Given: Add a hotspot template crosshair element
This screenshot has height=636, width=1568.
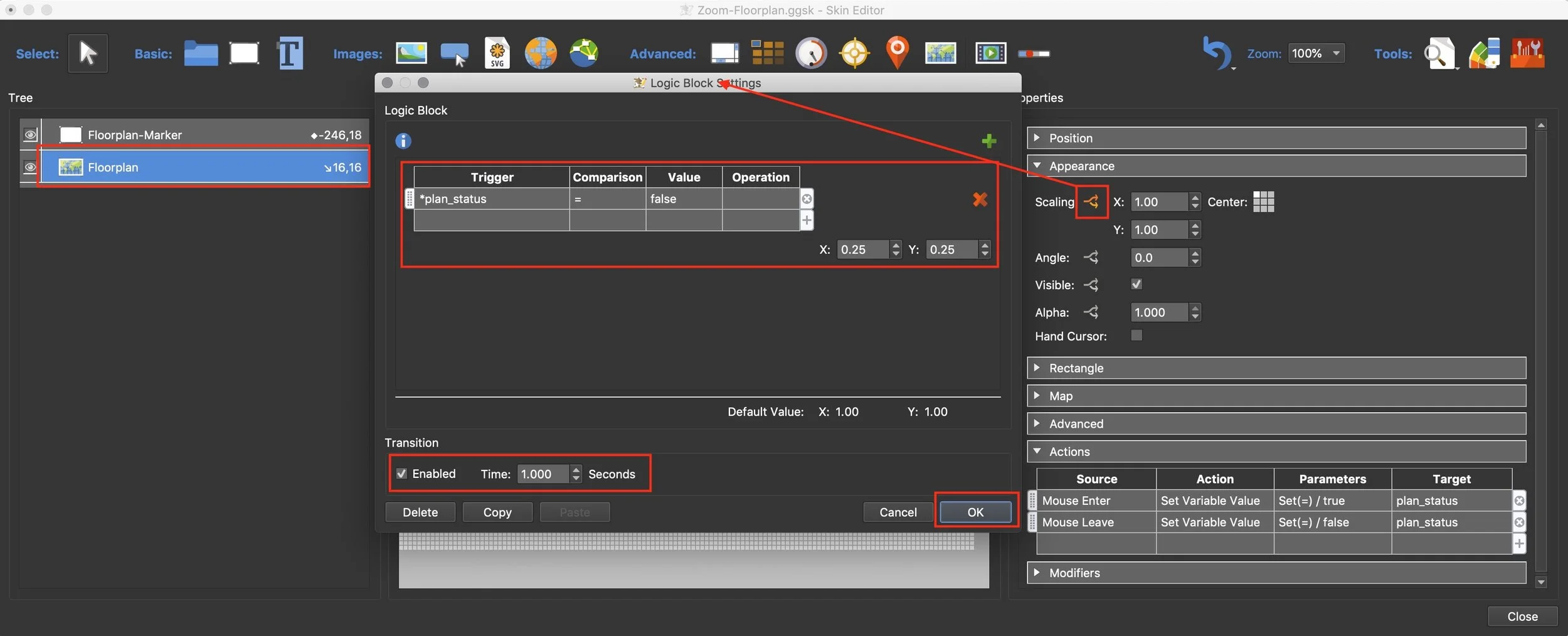Looking at the screenshot, I should click(854, 53).
